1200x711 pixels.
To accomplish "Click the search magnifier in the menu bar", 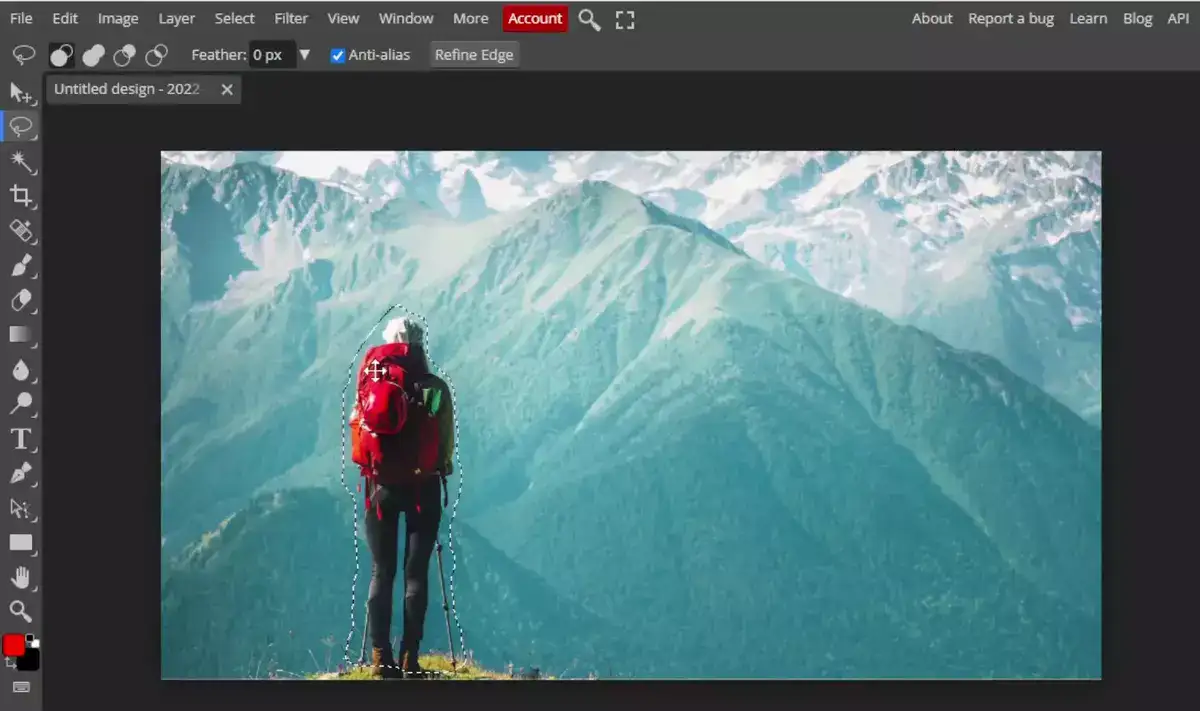I will [x=590, y=19].
